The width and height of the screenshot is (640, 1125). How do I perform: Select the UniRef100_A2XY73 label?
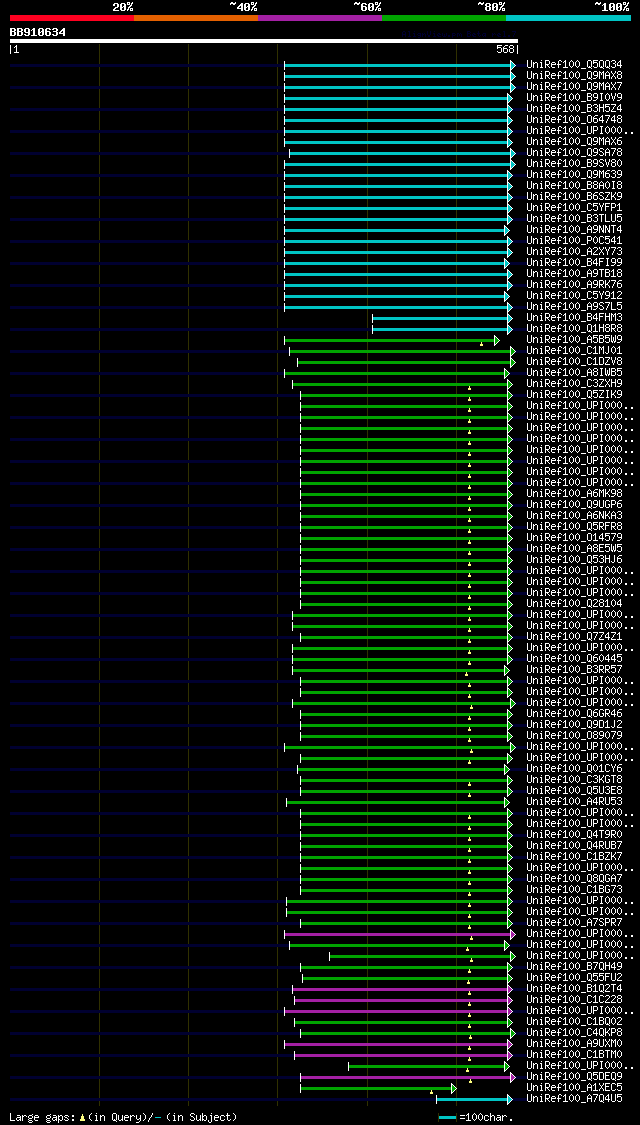click(x=574, y=252)
